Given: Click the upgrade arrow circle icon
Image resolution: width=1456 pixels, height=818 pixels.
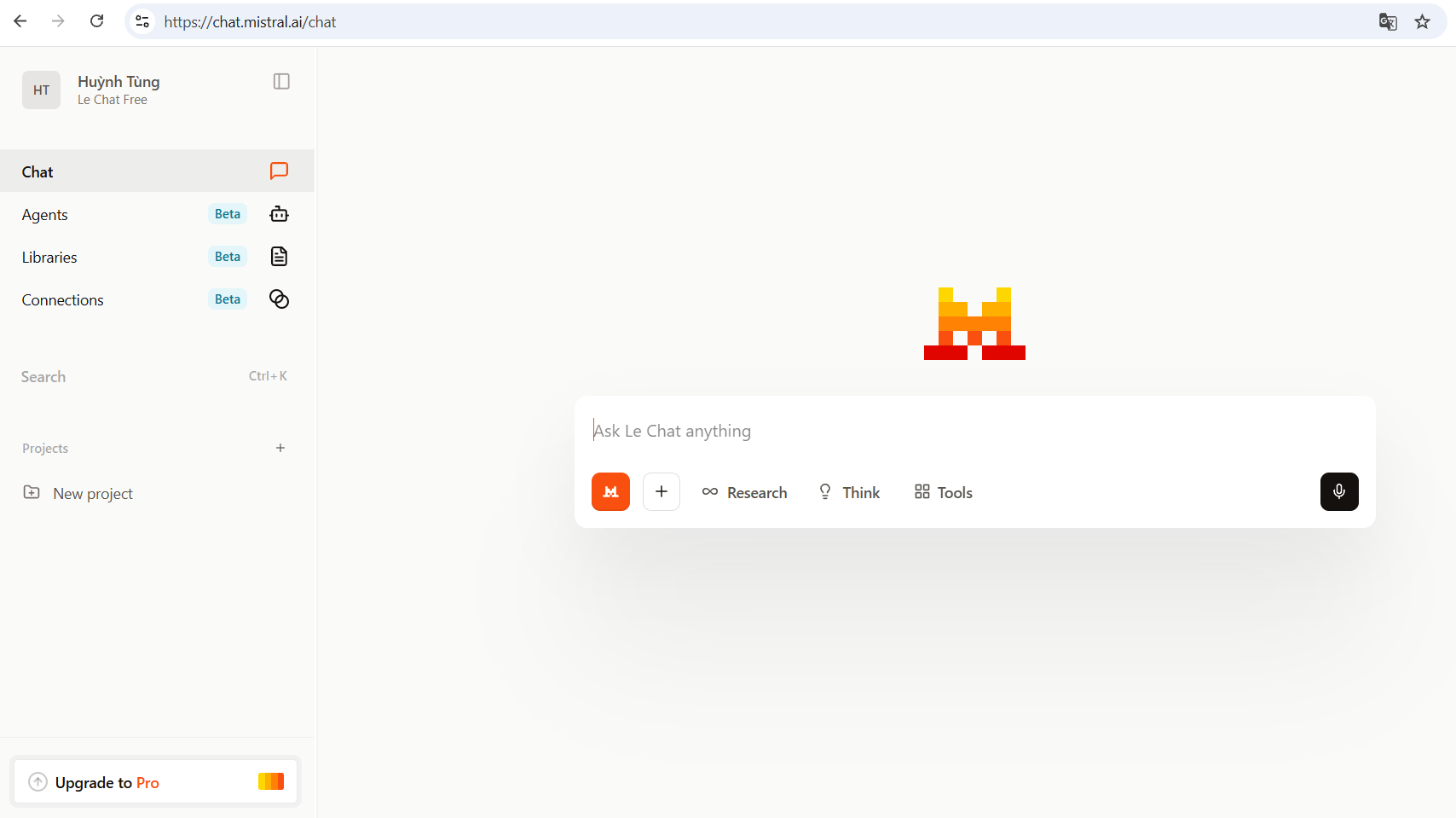Looking at the screenshot, I should (38, 781).
